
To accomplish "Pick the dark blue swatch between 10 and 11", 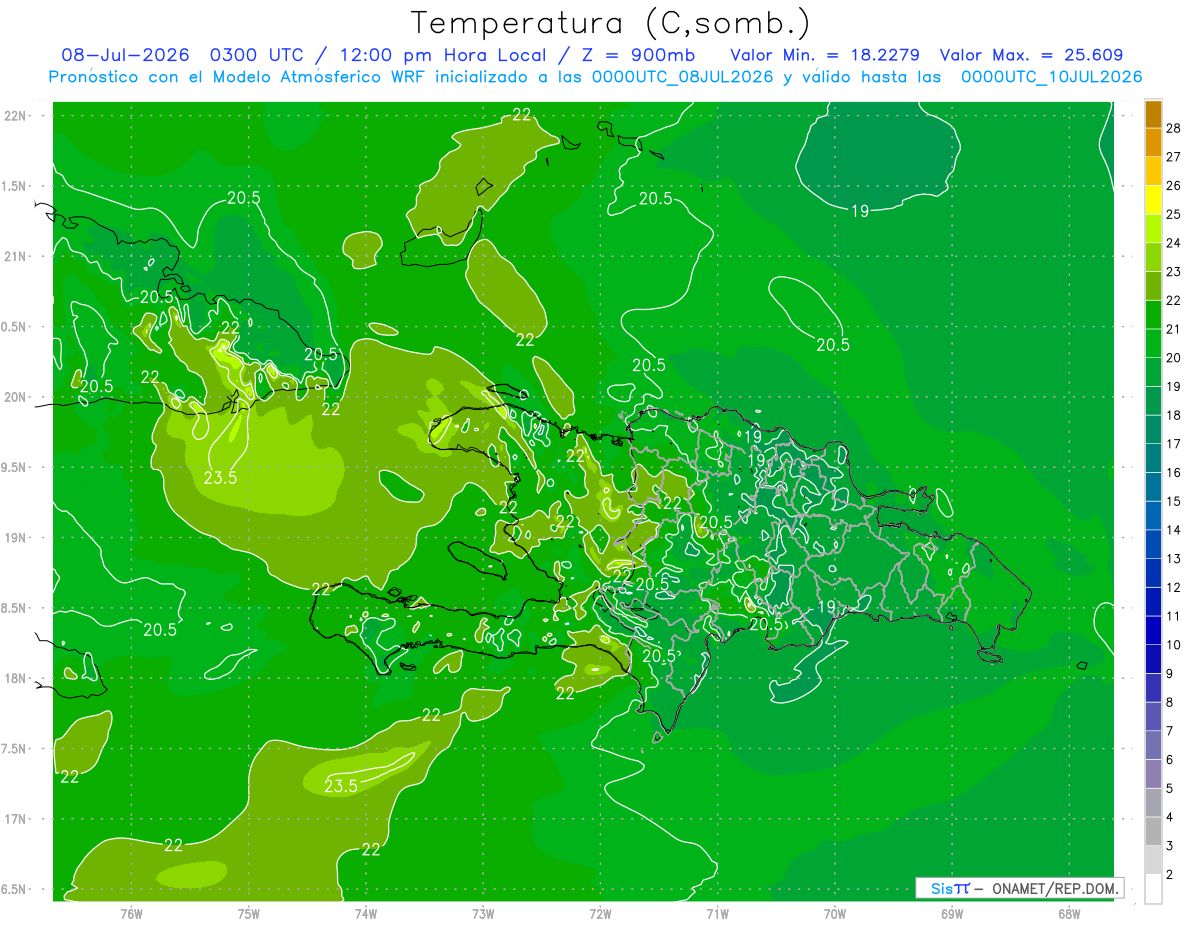I will click(1153, 631).
